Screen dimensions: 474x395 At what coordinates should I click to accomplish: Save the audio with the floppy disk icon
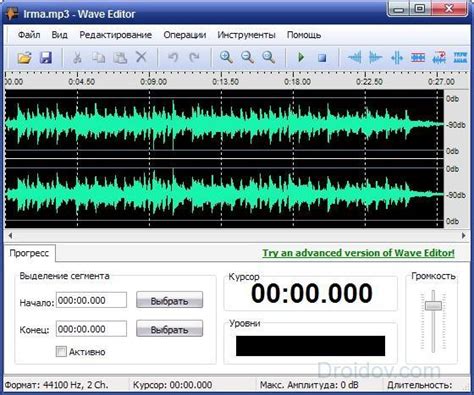coord(46,58)
